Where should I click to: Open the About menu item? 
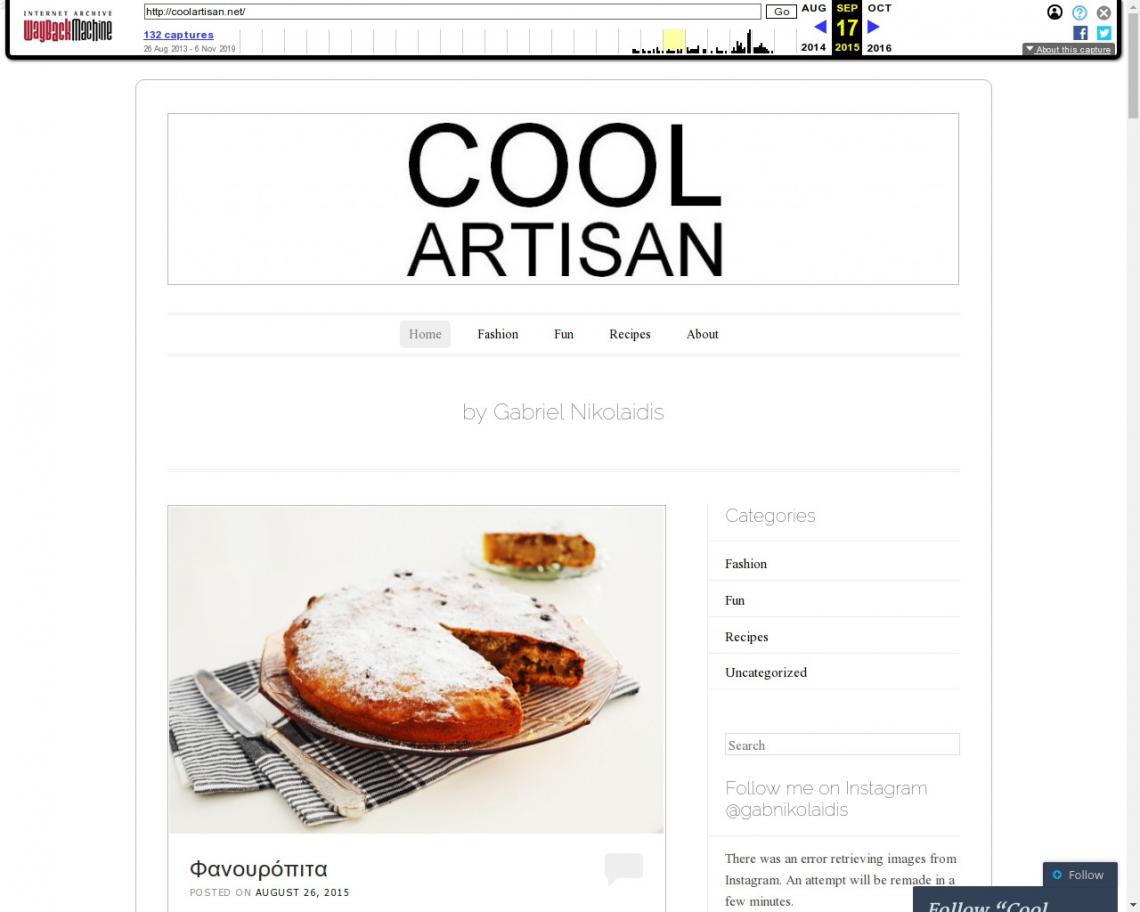pos(702,334)
